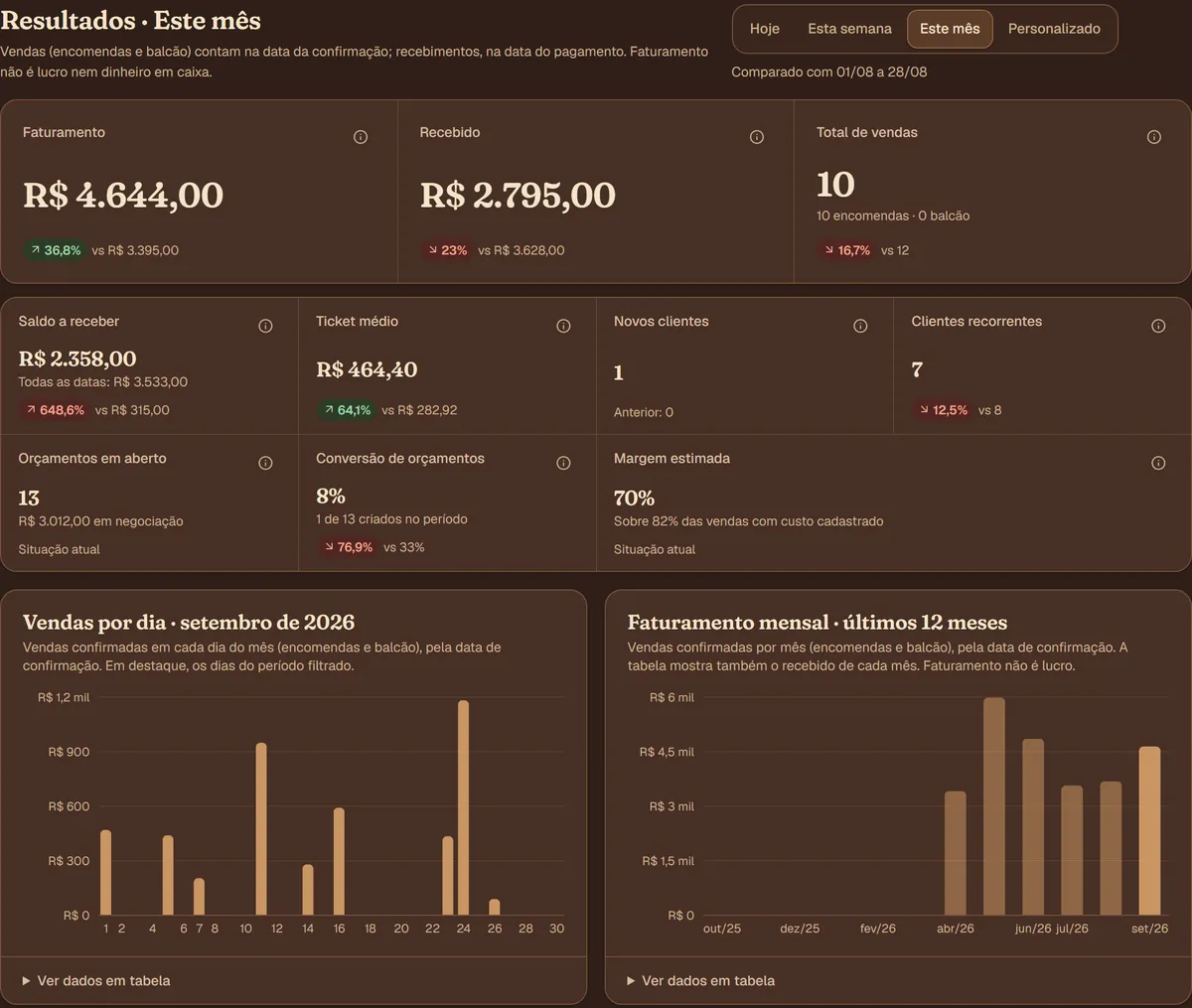
Task: Click 'vs R$ 3.395,00' comparison text
Action: [135, 250]
